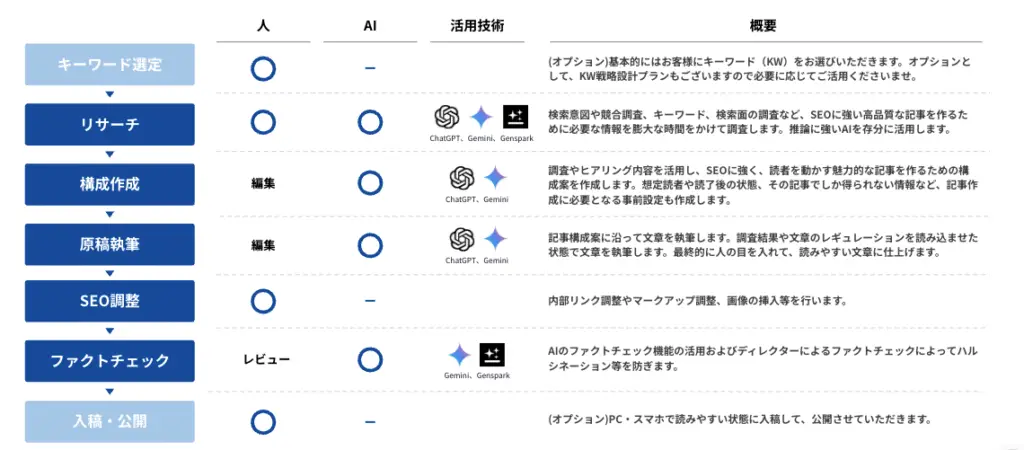Screen dimensions: 1024x450
Task: Click the arrow below ファクトチェック step
Action: click(x=110, y=391)
